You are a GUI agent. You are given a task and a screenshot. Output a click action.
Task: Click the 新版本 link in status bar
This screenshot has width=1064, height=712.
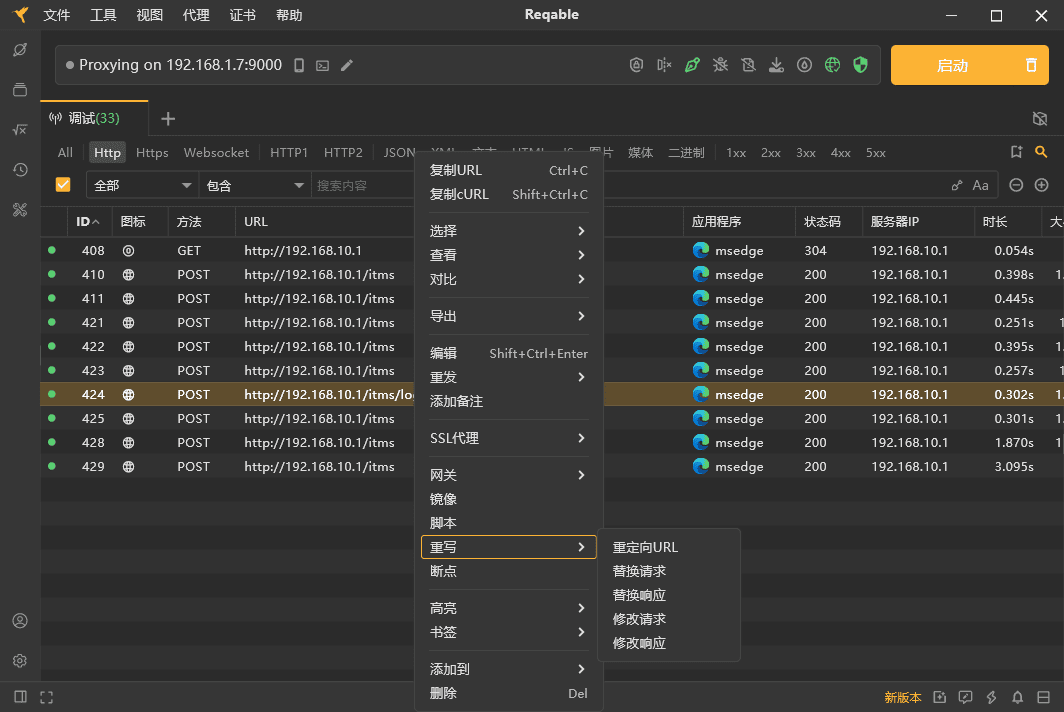pos(902,697)
